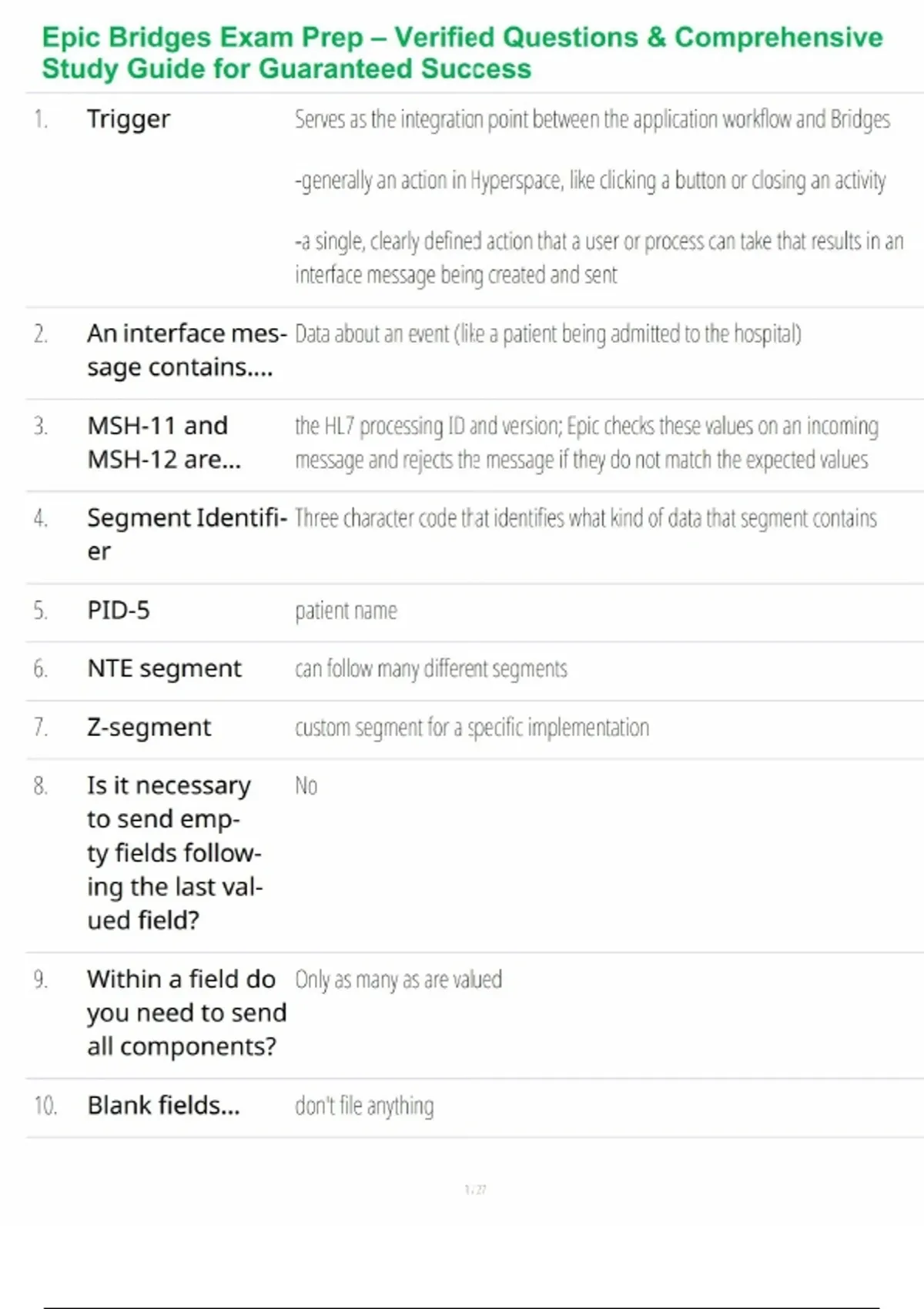The width and height of the screenshot is (924, 1309).
Task: Click the "No" answer in row 8
Action: pyautogui.click(x=306, y=786)
